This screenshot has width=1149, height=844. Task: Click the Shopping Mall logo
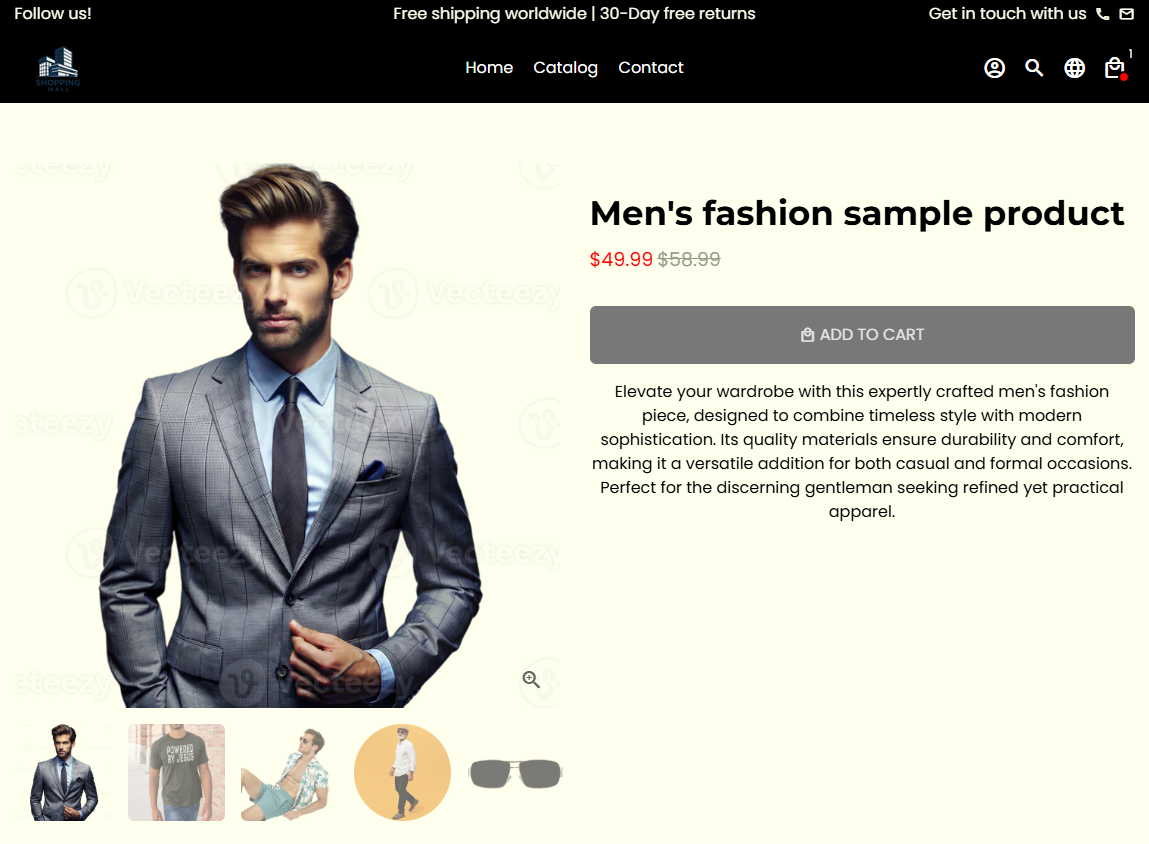point(58,69)
